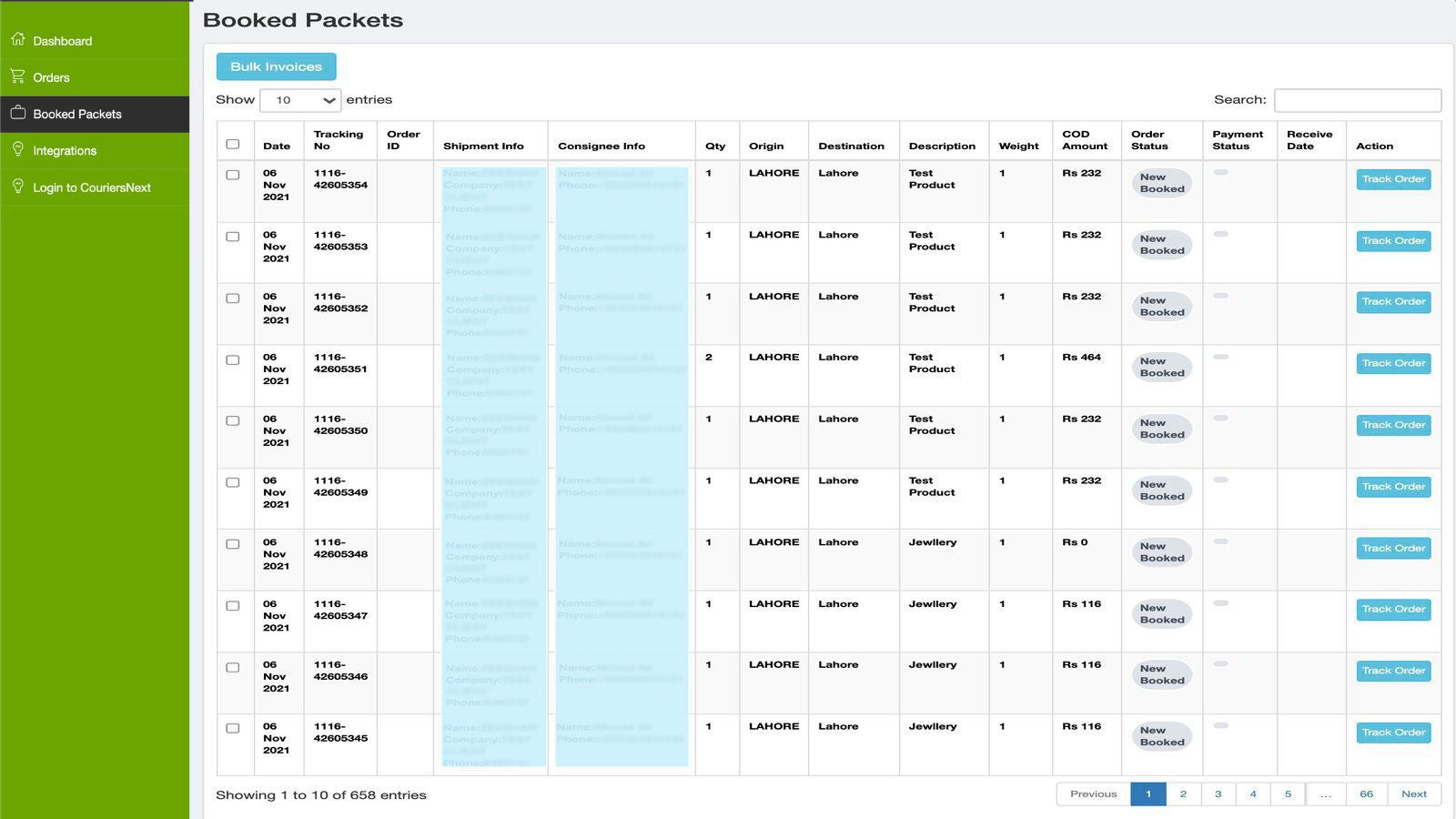Track Order for packet 1116-42605354
The width and height of the screenshot is (1456, 819).
[1393, 179]
